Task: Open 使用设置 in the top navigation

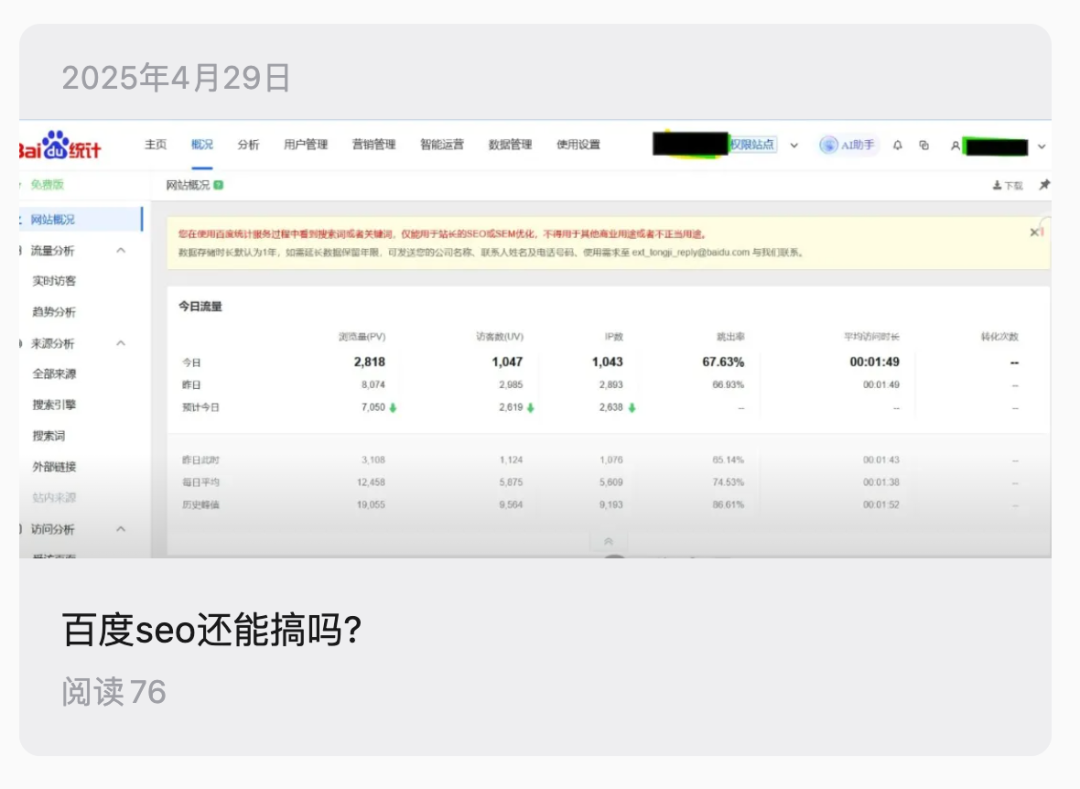Action: (579, 145)
